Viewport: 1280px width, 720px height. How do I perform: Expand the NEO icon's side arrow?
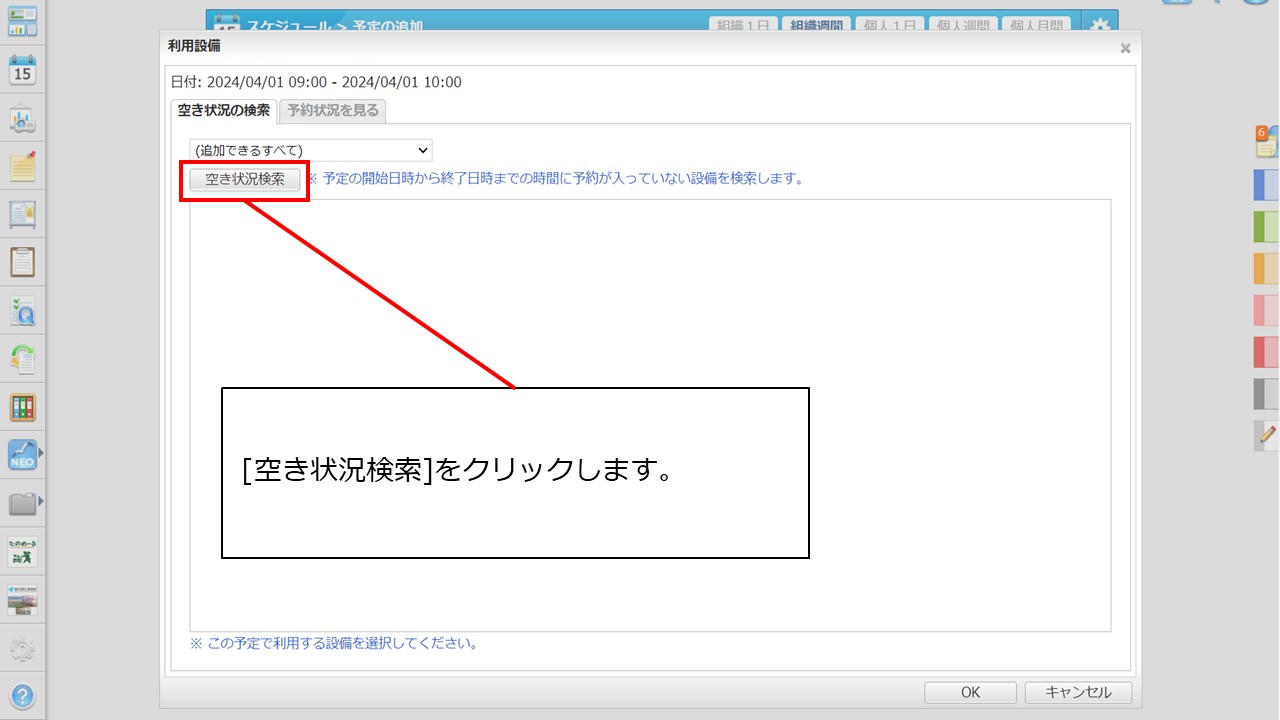point(41,454)
